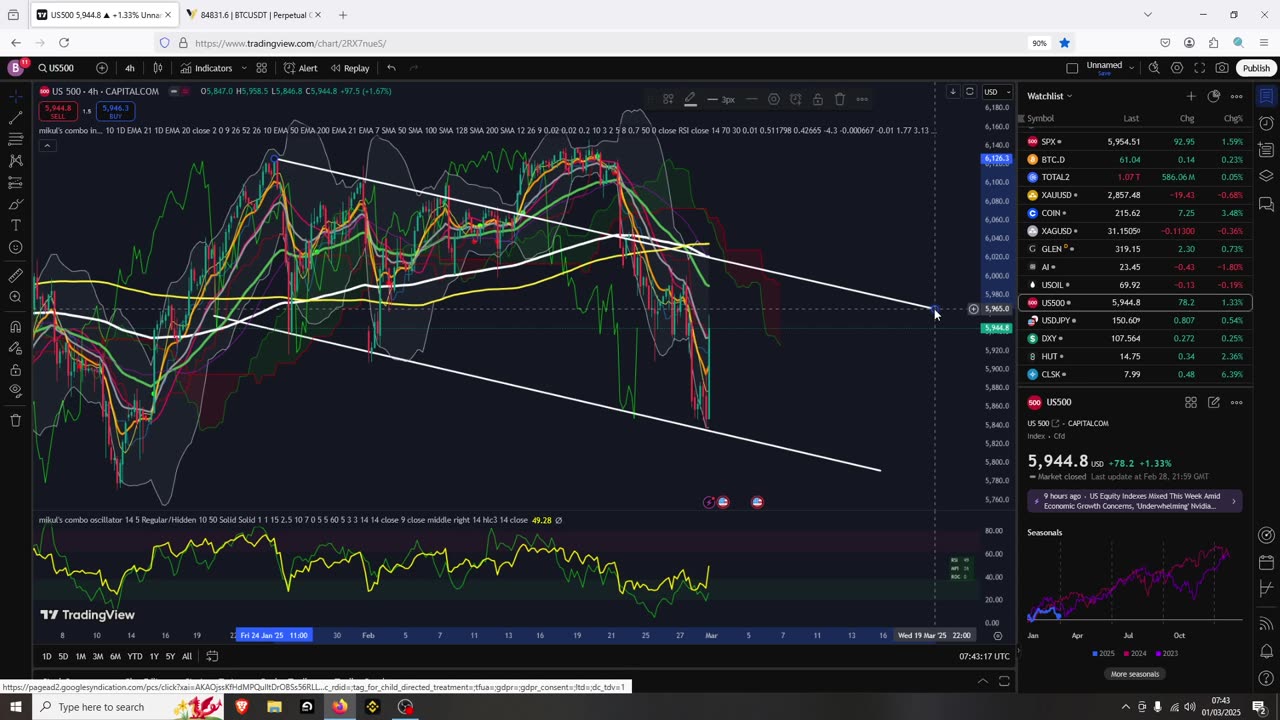This screenshot has width=1280, height=720.
Task: Open the Alerts panel clock icon in right sidebar
Action: click(x=1266, y=123)
